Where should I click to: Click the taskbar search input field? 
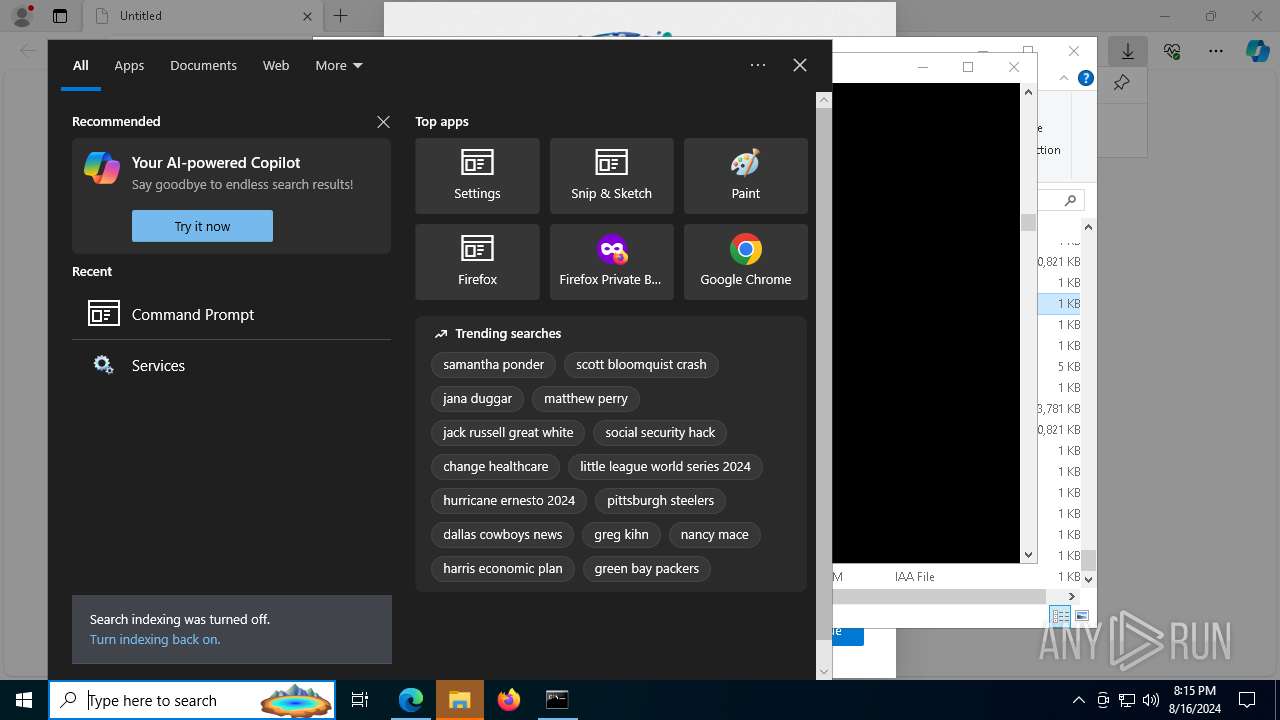[x=193, y=700]
